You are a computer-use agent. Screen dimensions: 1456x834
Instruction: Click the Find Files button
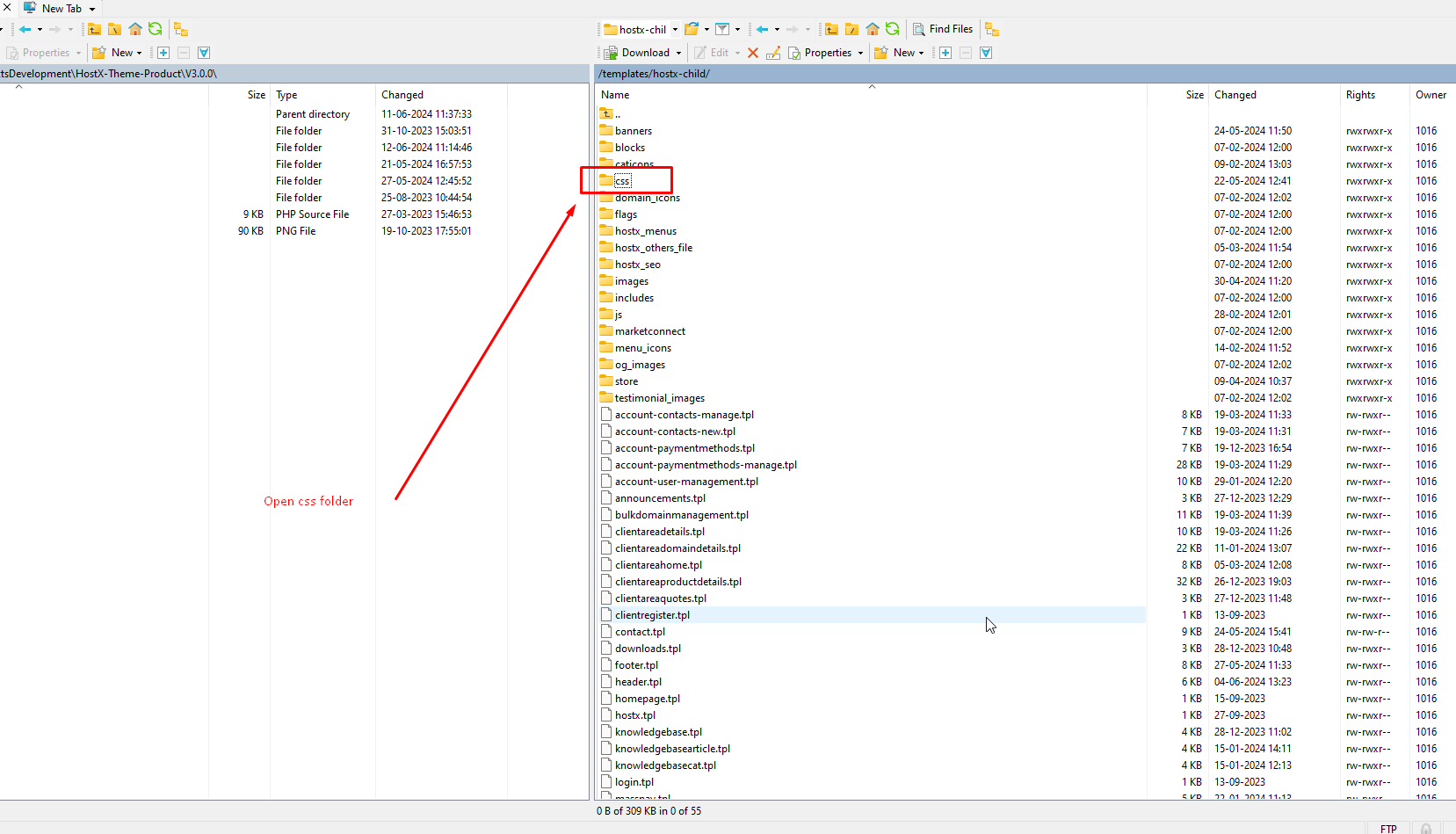click(x=943, y=29)
